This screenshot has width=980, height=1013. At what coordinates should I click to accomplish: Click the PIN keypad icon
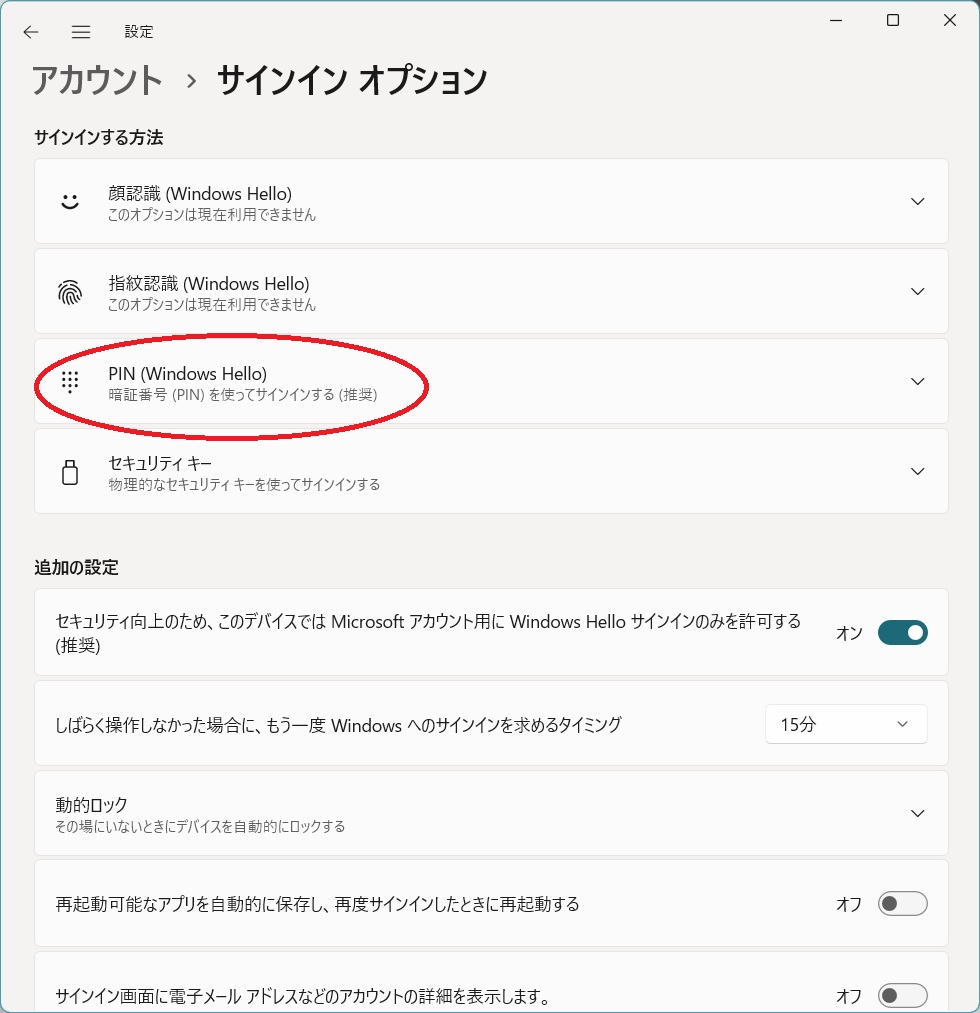(69, 381)
